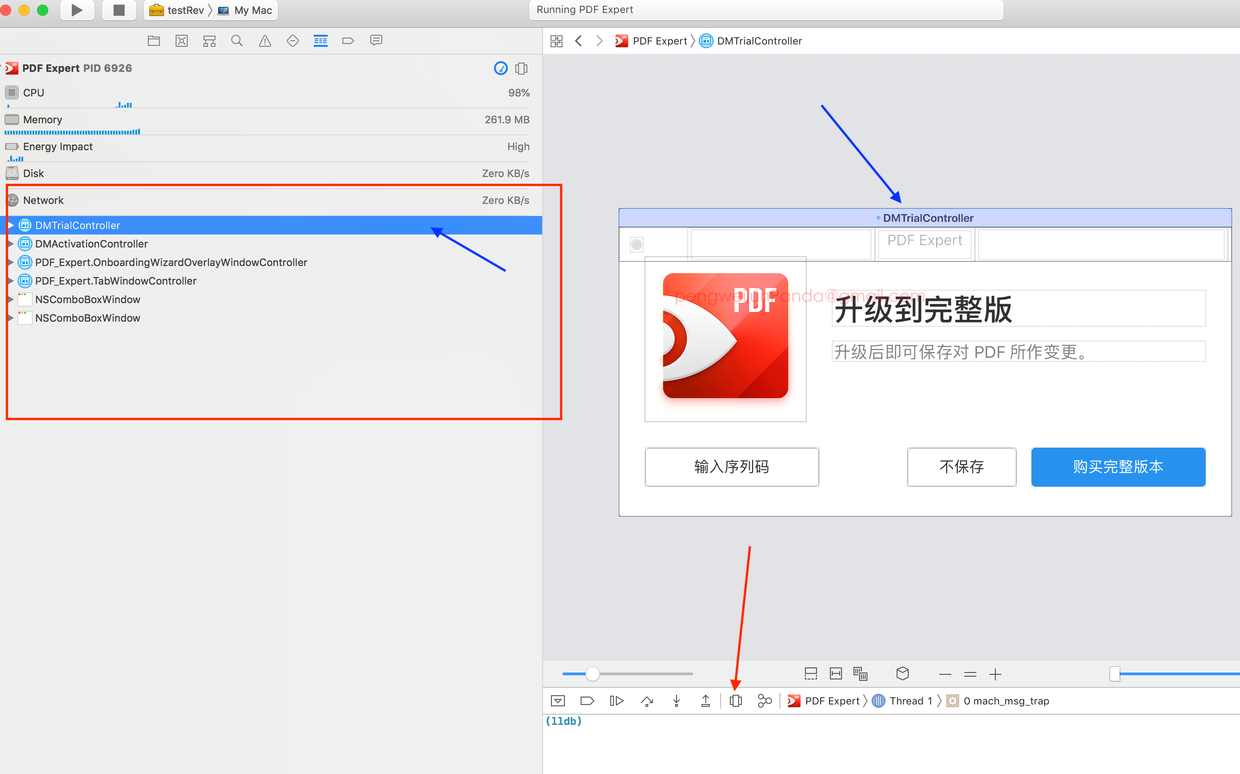Open the Issue navigator
Viewport: 1240px width, 774px height.
click(265, 41)
